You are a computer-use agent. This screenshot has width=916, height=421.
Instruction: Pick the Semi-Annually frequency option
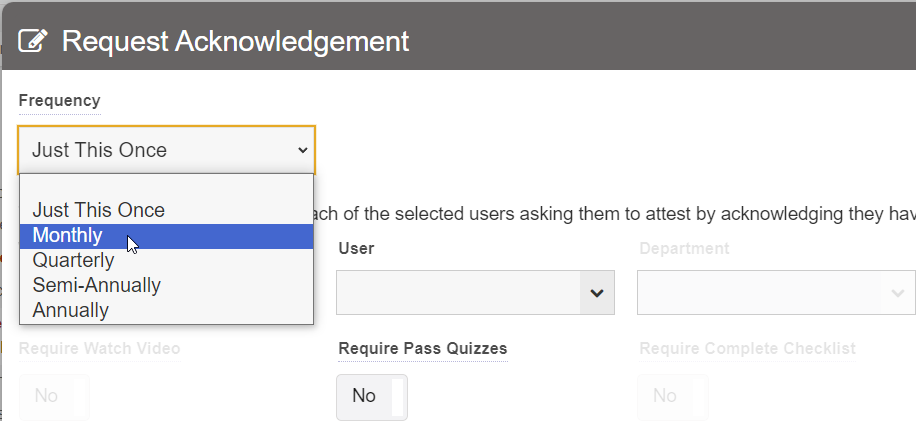(x=96, y=285)
